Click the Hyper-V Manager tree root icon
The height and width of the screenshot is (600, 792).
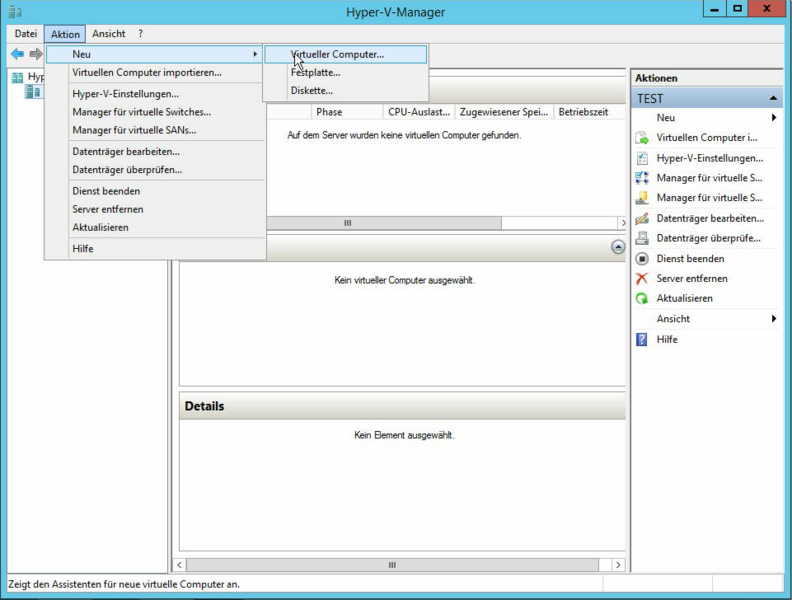pos(18,77)
